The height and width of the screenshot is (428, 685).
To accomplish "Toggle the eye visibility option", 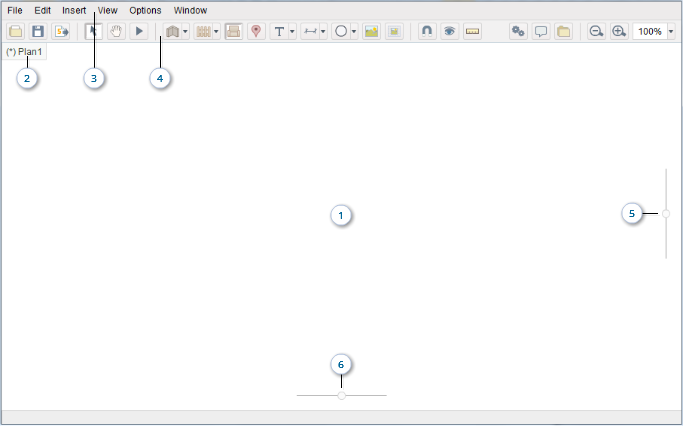I will pos(450,31).
